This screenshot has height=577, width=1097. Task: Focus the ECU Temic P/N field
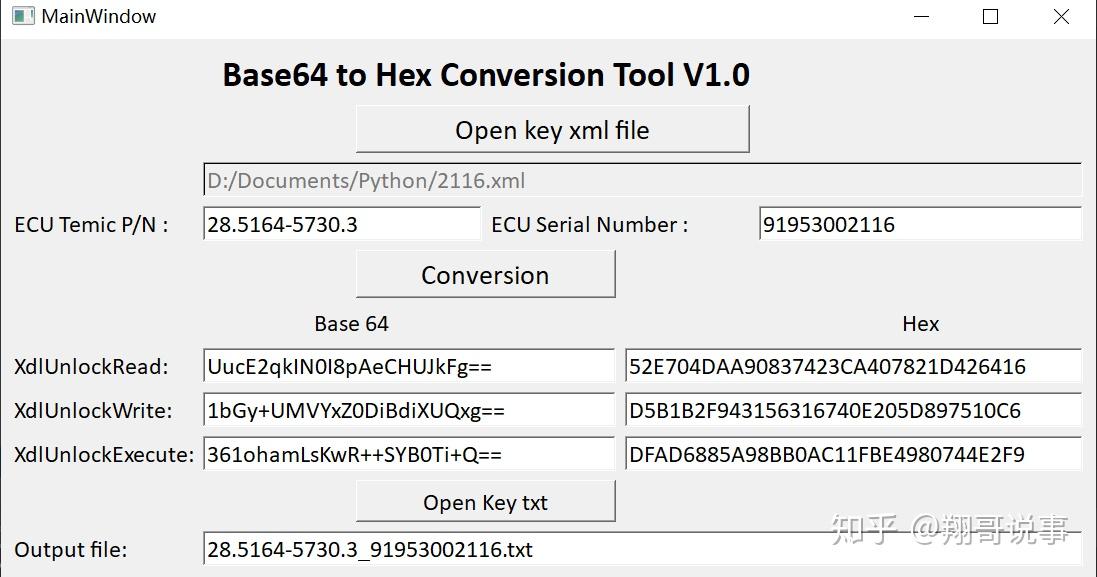tap(342, 224)
